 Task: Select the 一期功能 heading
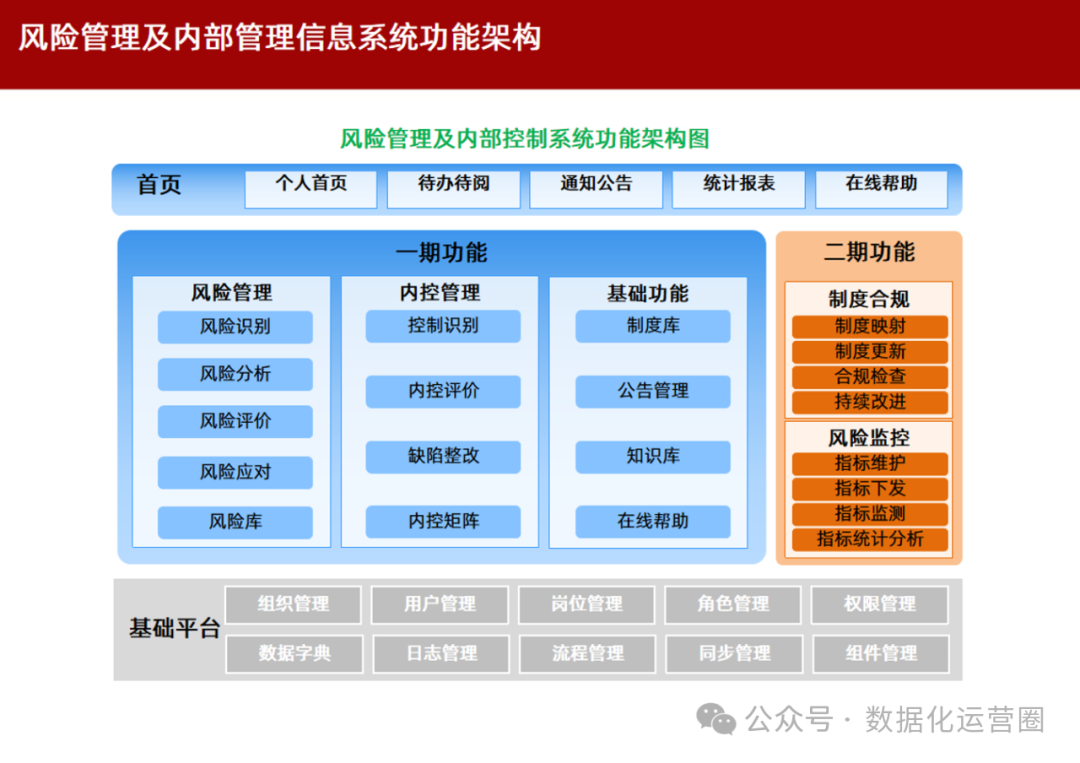pyautogui.click(x=441, y=253)
